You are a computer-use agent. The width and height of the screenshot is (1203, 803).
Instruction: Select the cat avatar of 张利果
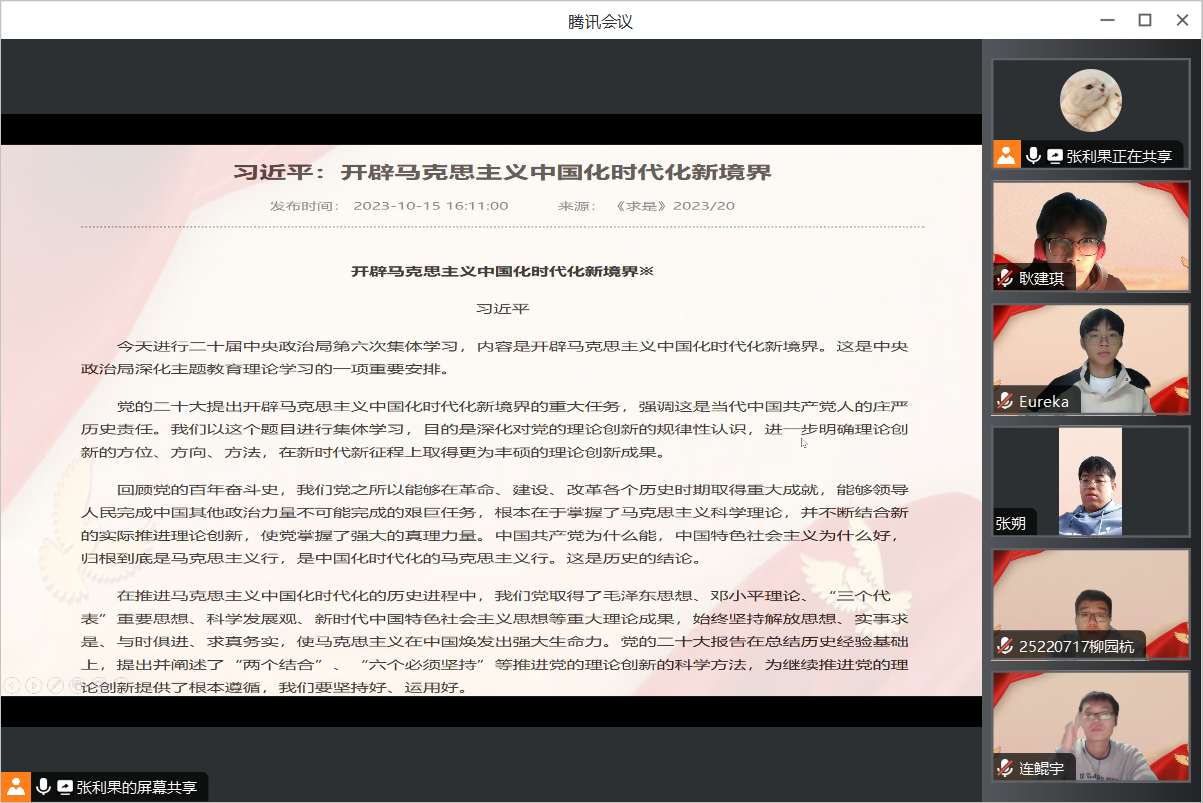pos(1090,100)
